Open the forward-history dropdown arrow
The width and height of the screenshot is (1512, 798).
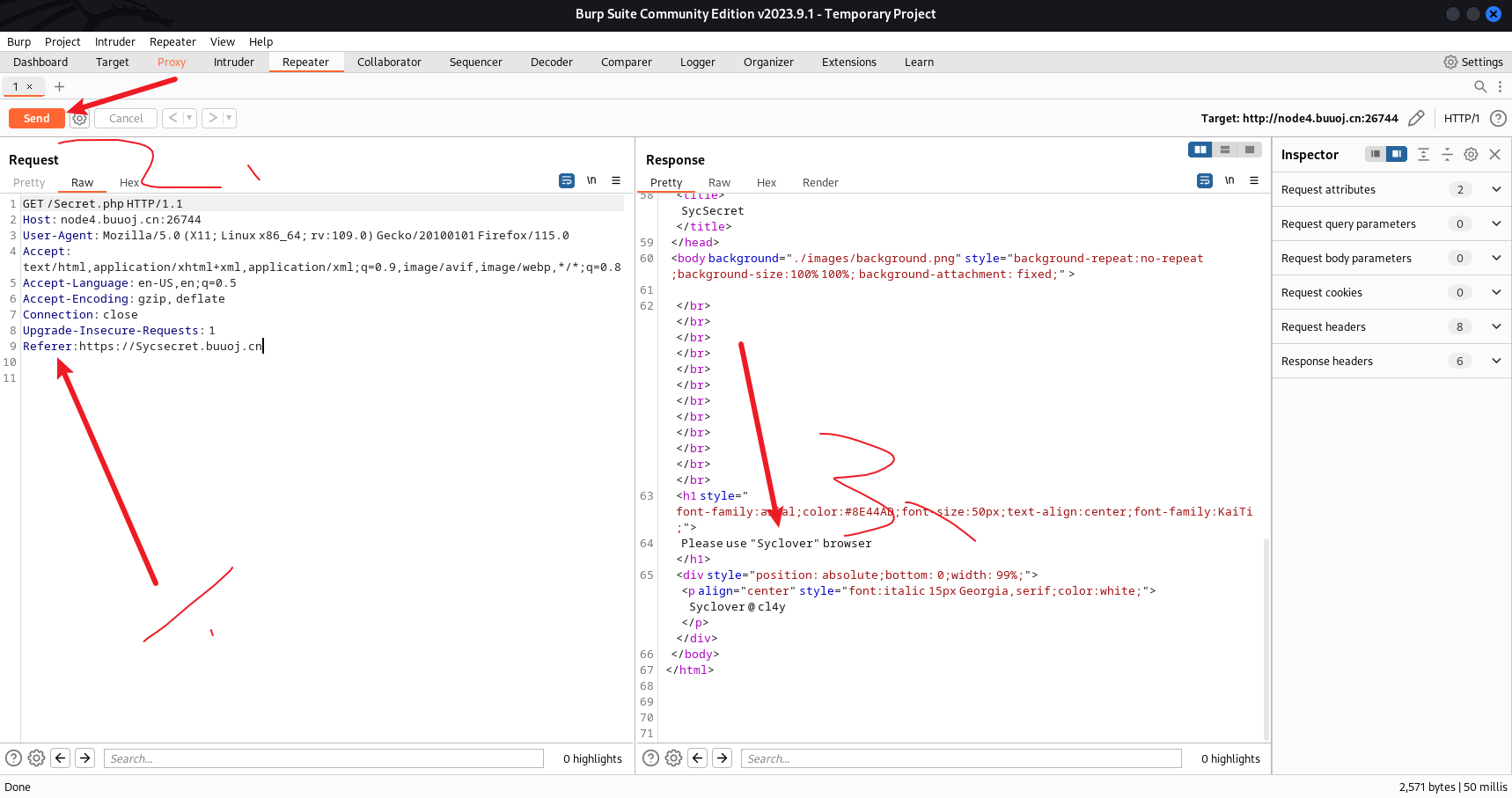coord(229,118)
